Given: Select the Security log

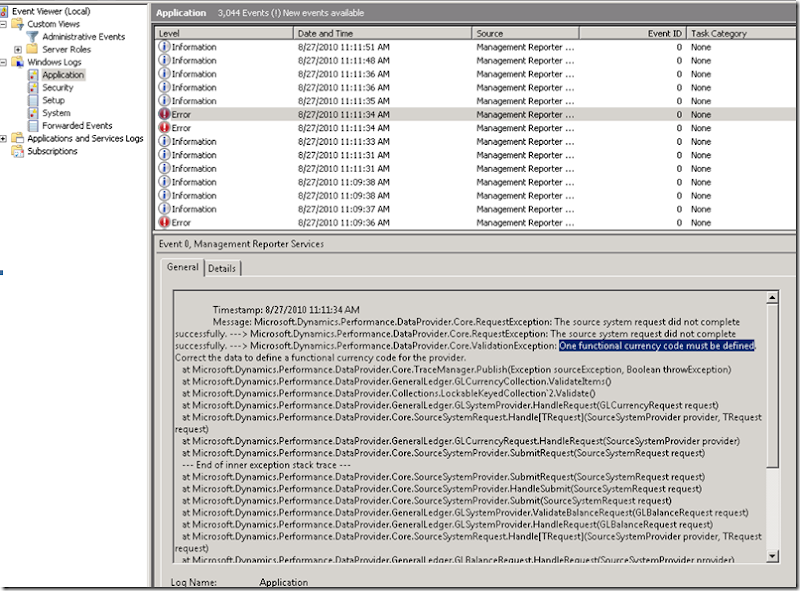Looking at the screenshot, I should click(x=58, y=87).
